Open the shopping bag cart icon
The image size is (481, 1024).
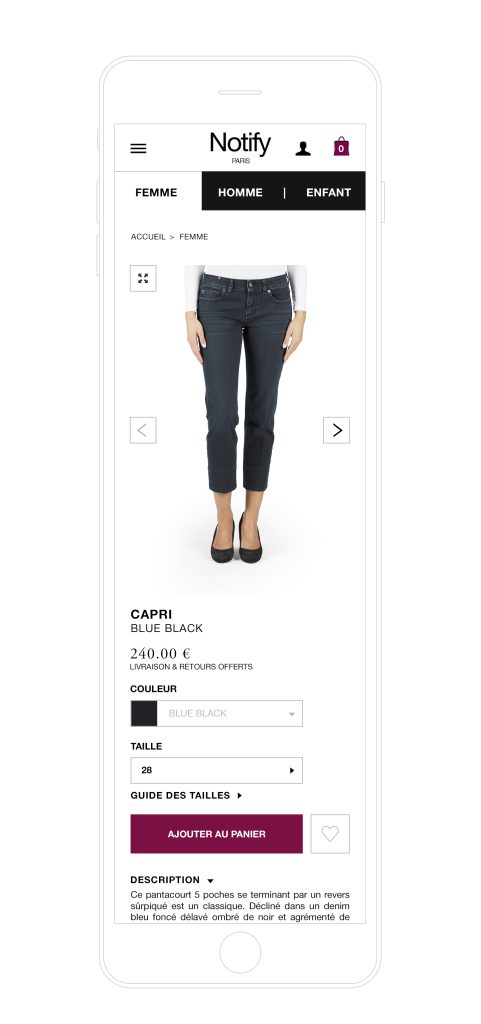click(x=341, y=146)
